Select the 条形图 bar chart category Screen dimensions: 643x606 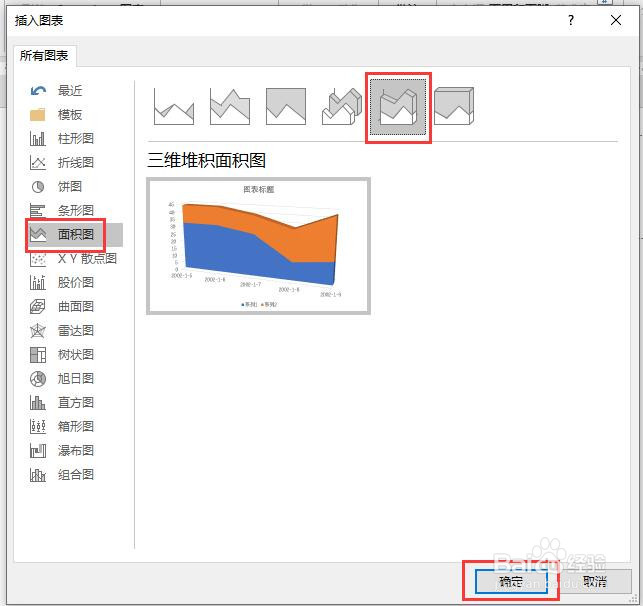click(x=74, y=211)
